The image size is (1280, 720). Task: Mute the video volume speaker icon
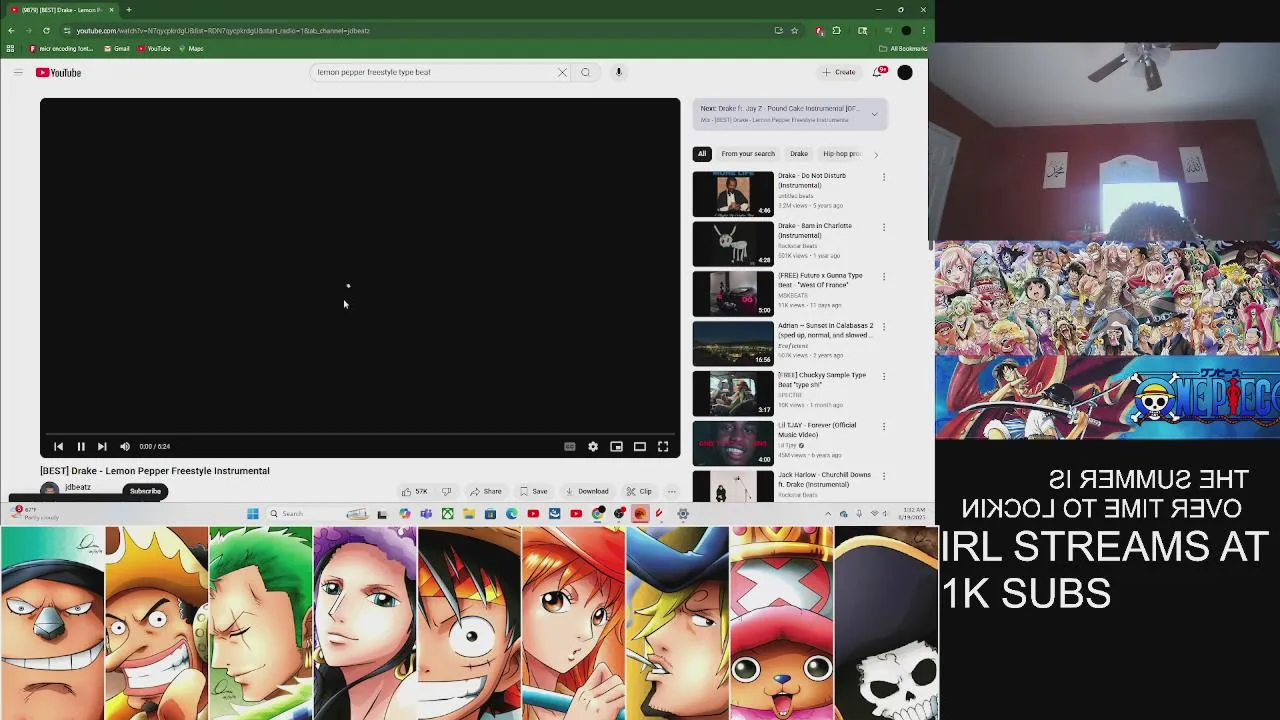125,447
